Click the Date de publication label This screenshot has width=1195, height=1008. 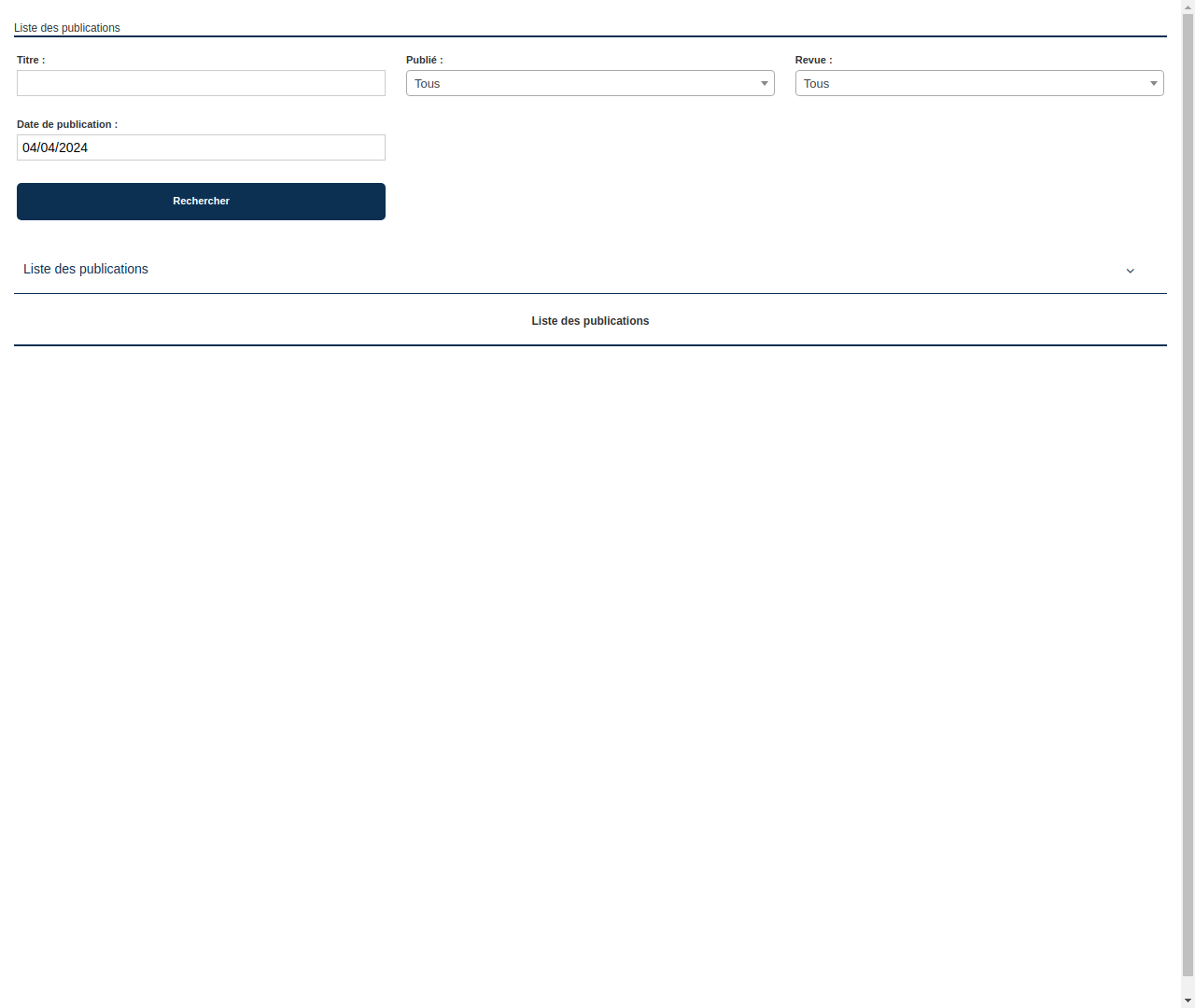coord(66,124)
